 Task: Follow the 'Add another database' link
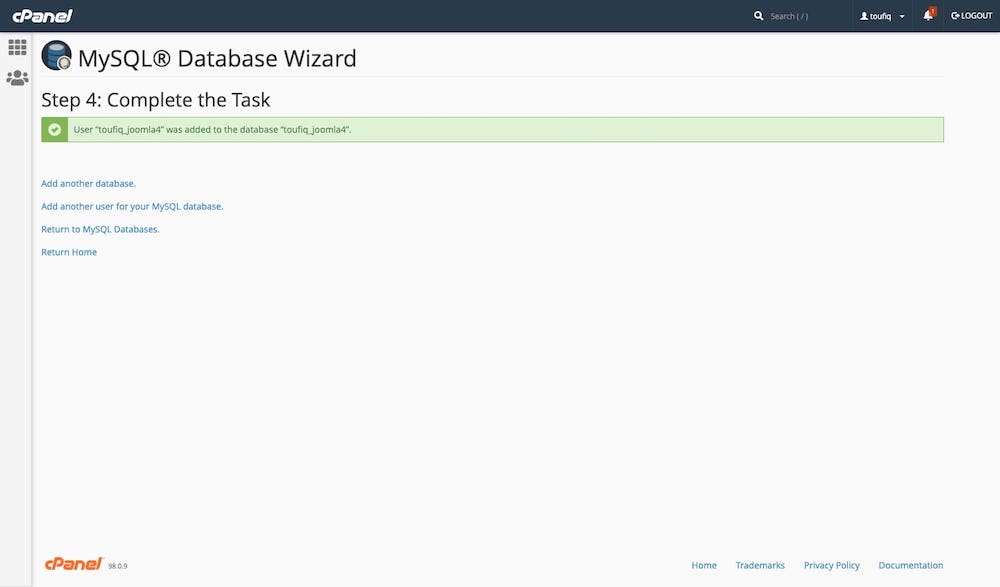pyautogui.click(x=88, y=184)
